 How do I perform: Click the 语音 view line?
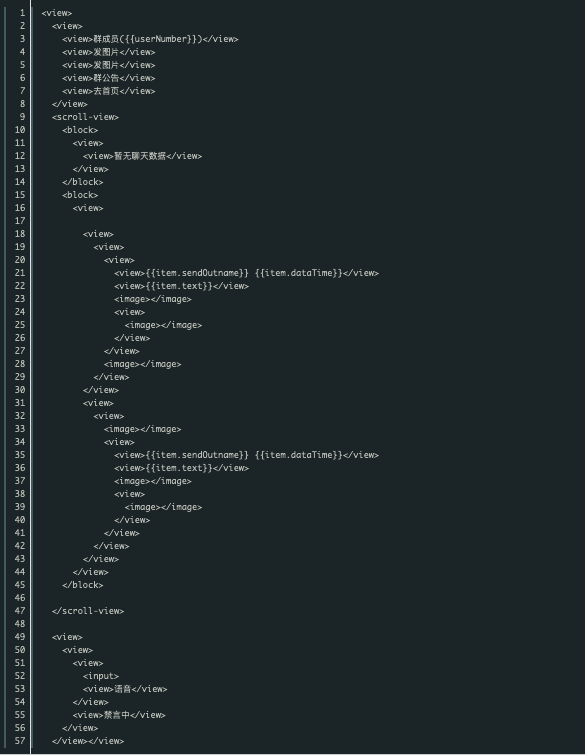[125, 689]
